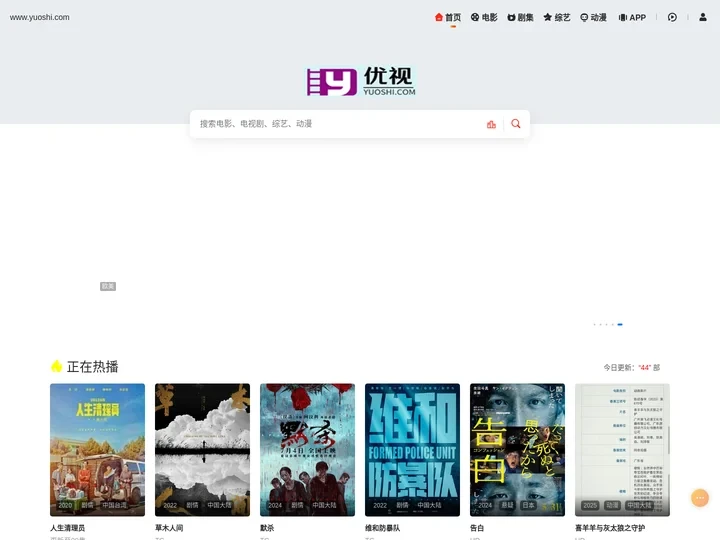Click the orange floating chat bubble button
720x540 pixels.
click(700, 498)
